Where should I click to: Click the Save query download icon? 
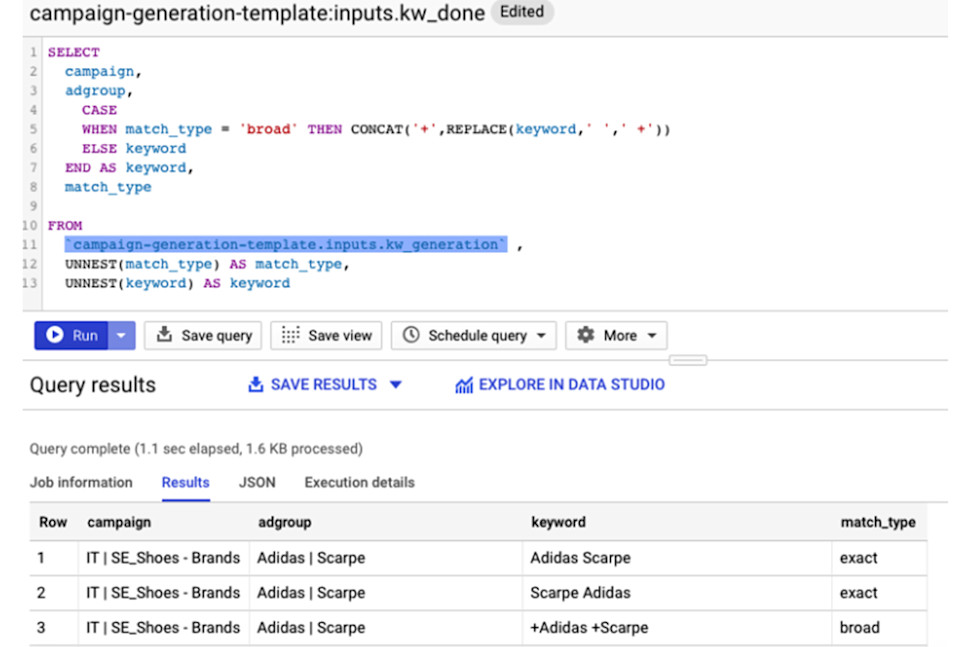tap(164, 335)
